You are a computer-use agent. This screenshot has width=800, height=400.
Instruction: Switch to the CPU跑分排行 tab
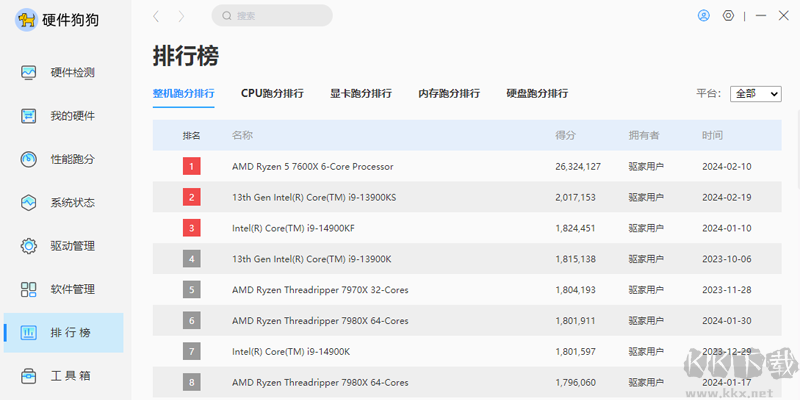[272, 94]
